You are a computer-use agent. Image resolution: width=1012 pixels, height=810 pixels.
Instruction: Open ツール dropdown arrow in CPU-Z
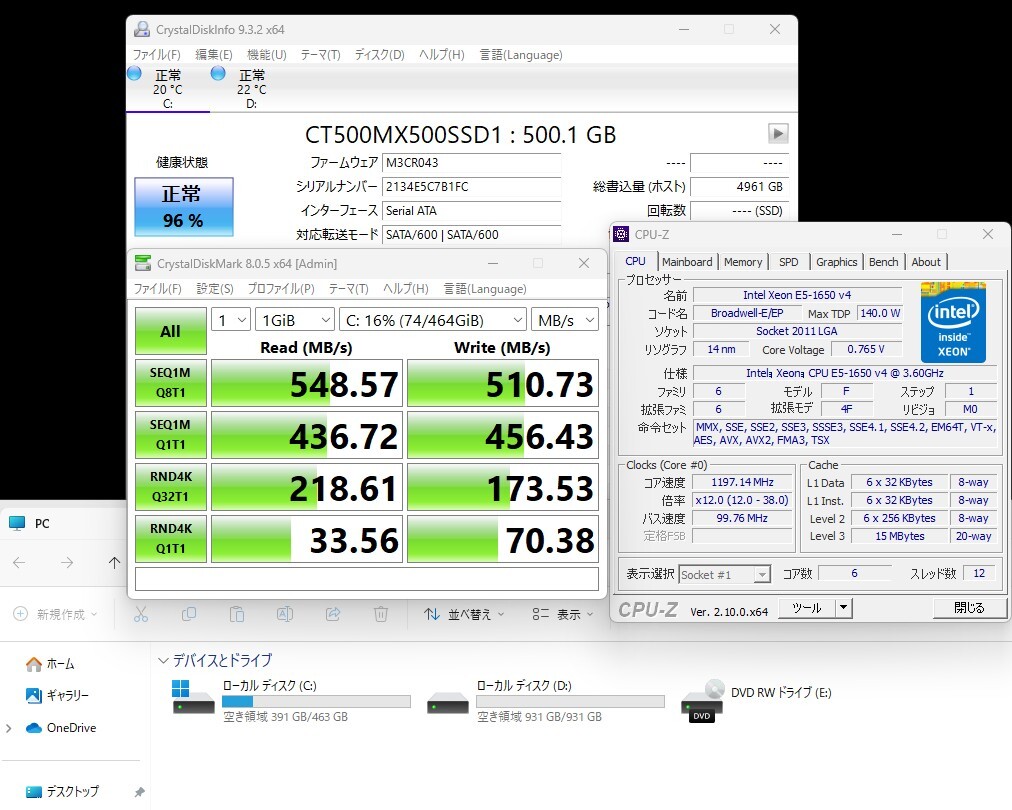[x=844, y=607]
